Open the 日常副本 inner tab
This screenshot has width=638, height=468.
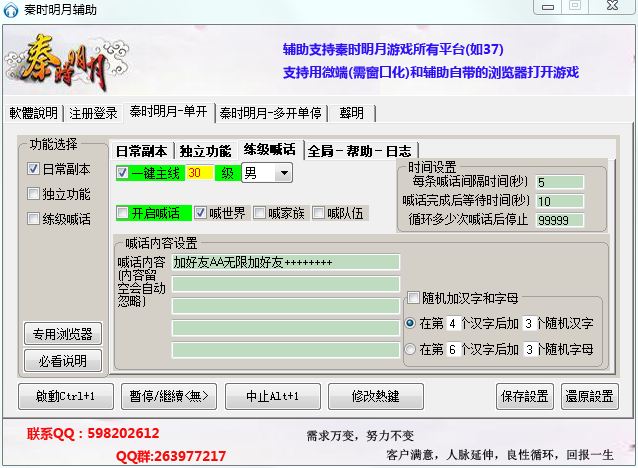click(141, 151)
